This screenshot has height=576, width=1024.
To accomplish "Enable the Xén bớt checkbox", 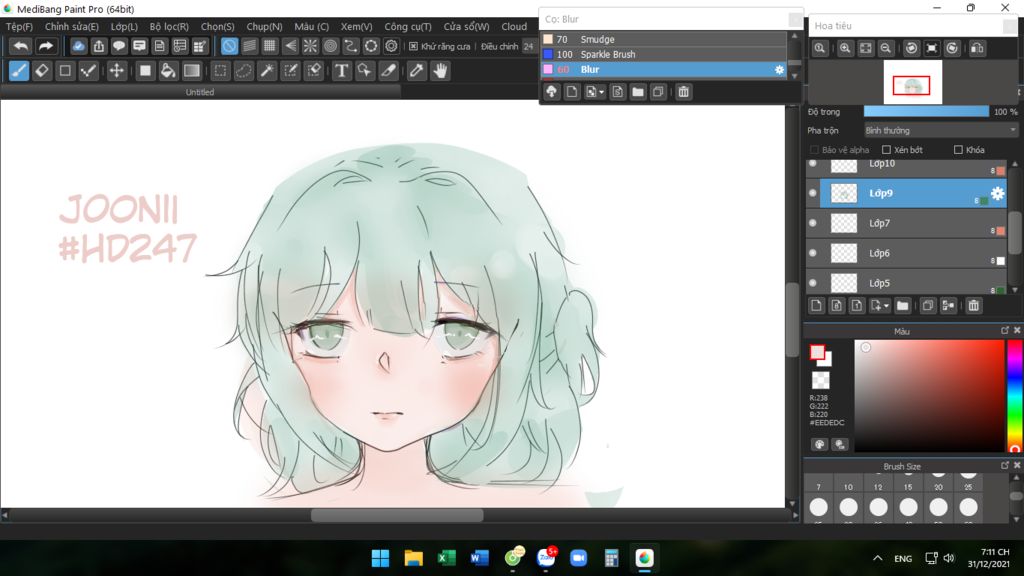I will 886,150.
